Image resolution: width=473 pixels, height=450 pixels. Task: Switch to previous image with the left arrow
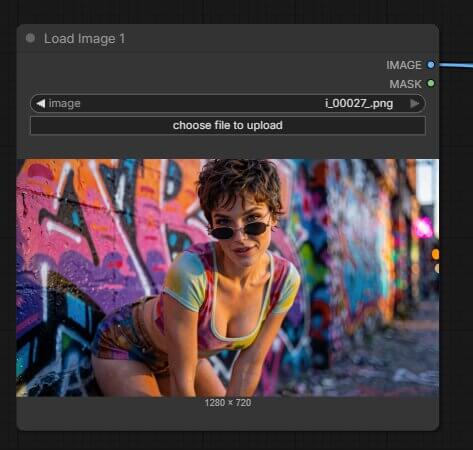[x=41, y=104]
